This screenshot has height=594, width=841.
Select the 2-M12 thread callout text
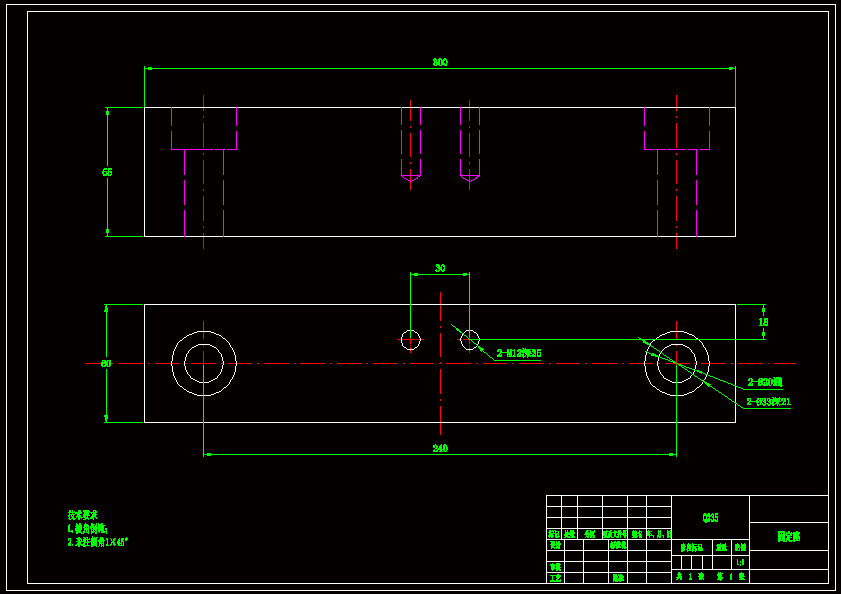pos(519,353)
